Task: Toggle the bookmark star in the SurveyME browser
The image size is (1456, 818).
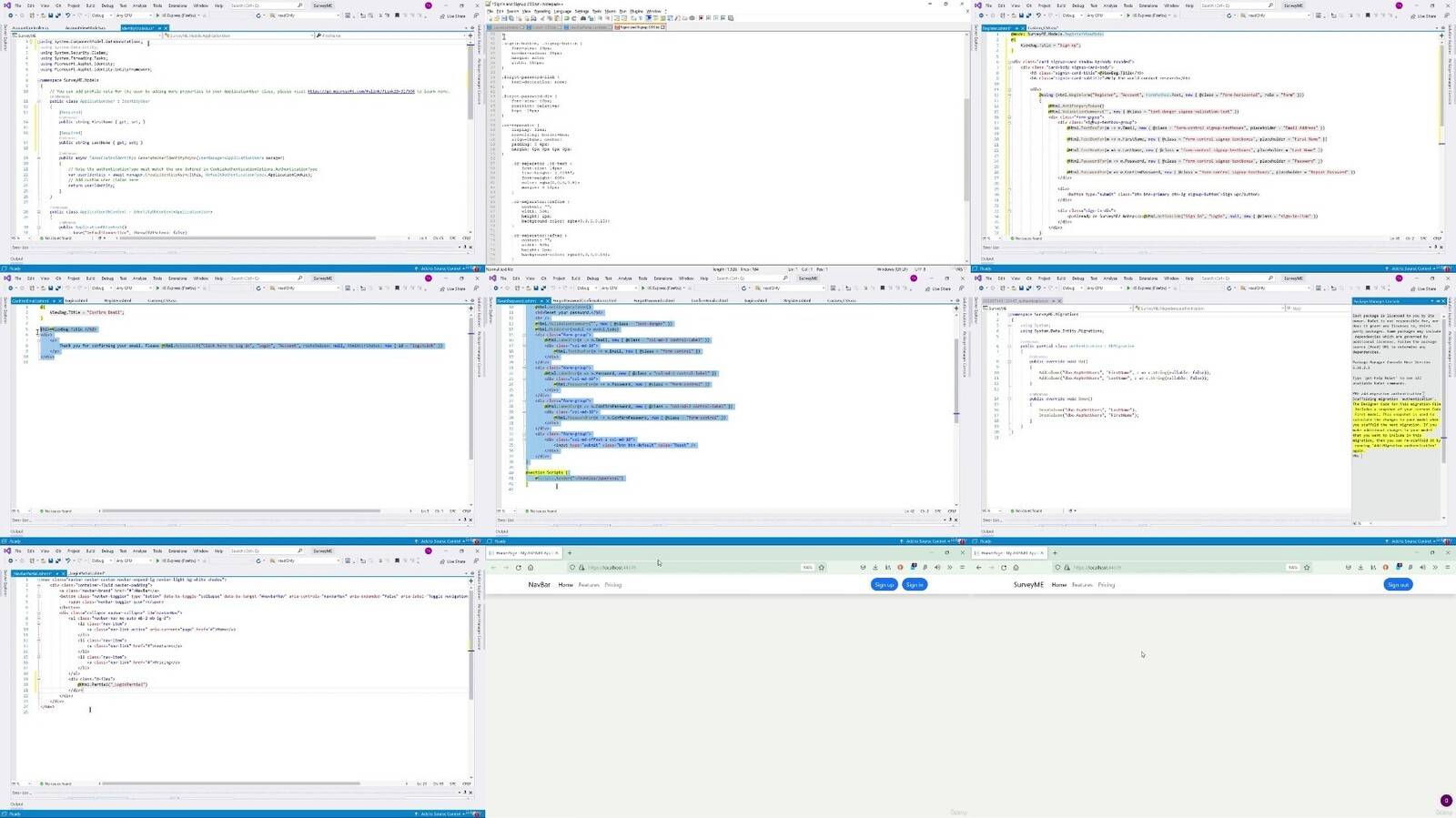Action: 1307,567
